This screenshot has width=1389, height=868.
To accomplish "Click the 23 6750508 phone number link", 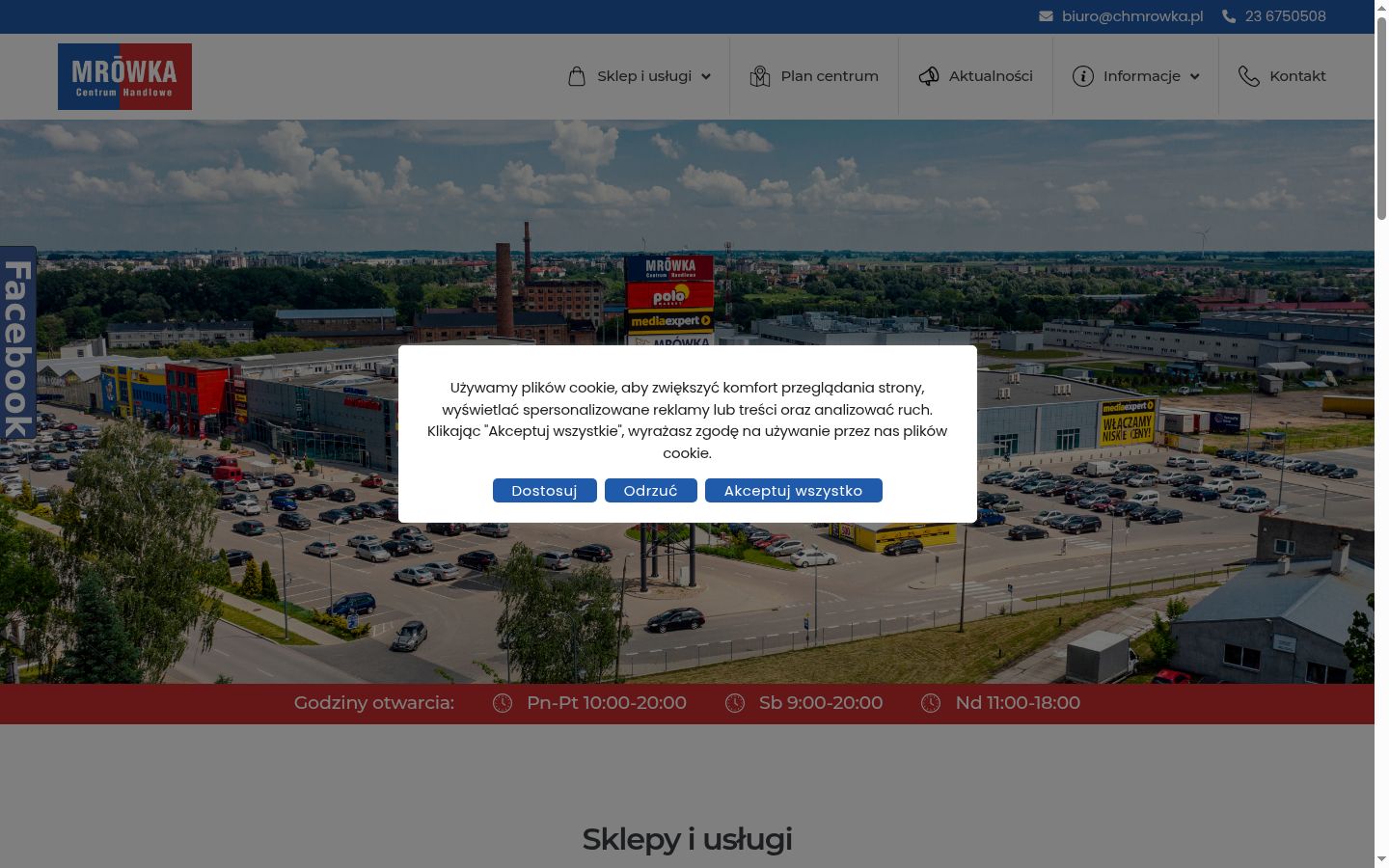I will pos(1285,16).
